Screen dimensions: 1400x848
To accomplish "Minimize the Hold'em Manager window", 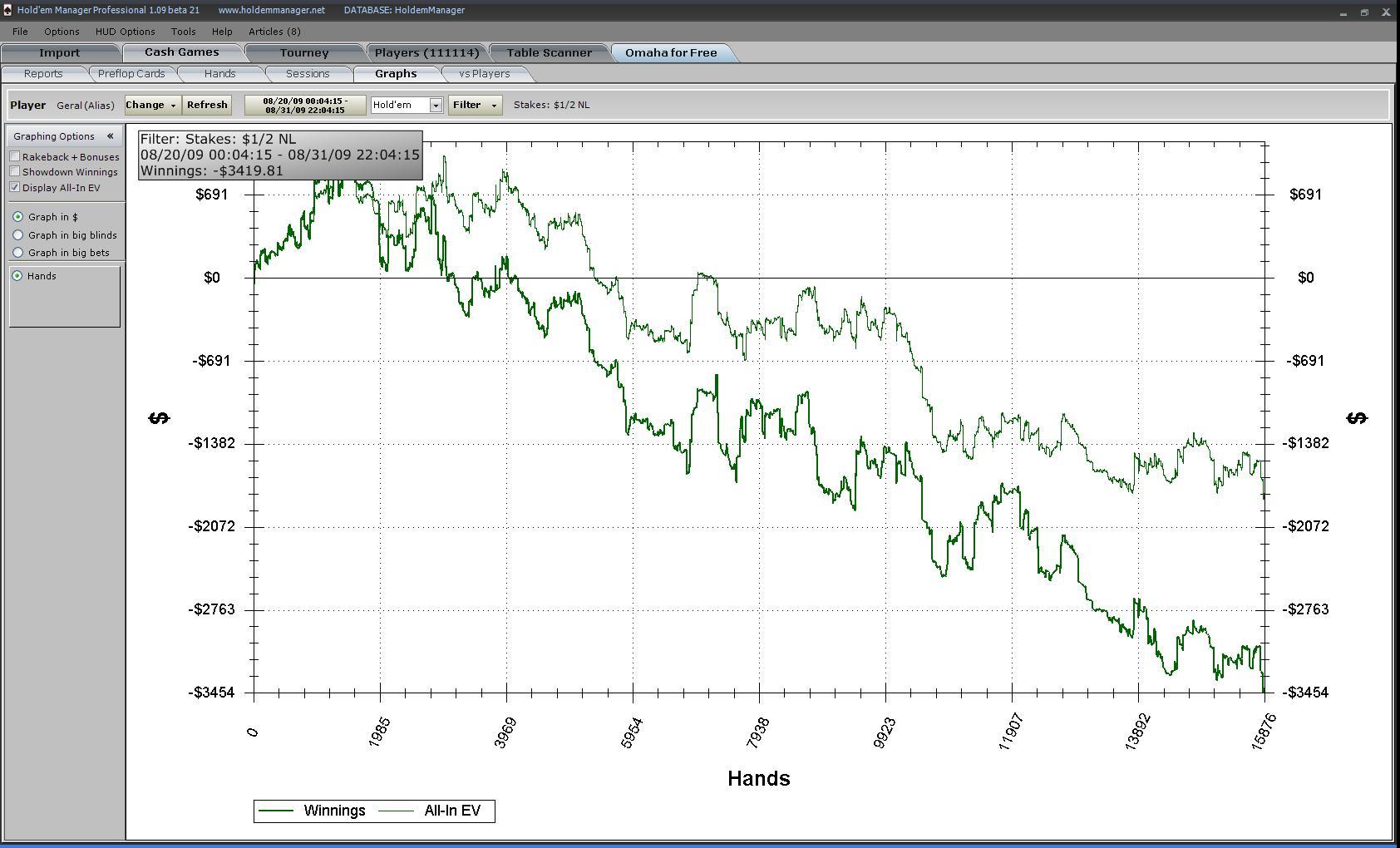I will pyautogui.click(x=1343, y=12).
